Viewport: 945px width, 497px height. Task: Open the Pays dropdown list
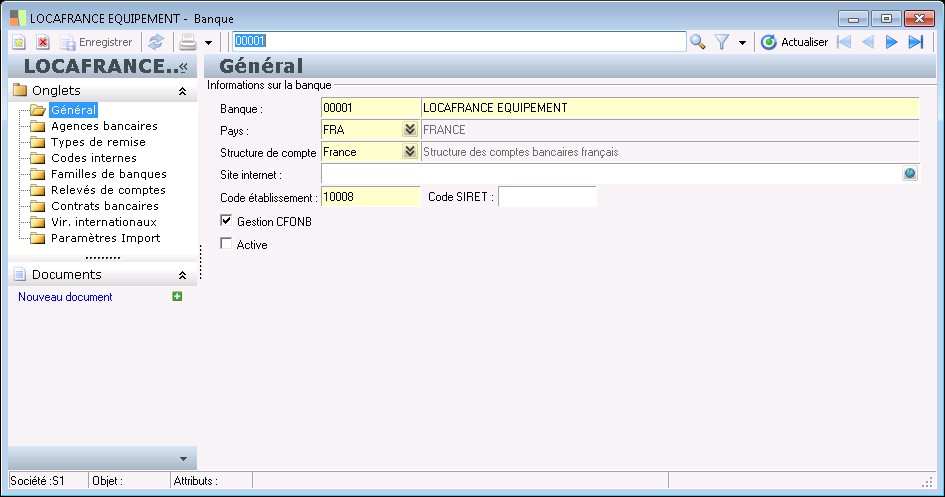click(409, 130)
